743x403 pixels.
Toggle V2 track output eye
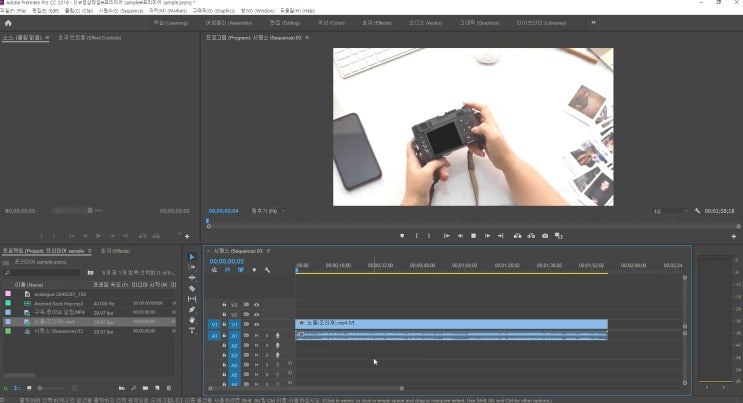pyautogui.click(x=256, y=314)
